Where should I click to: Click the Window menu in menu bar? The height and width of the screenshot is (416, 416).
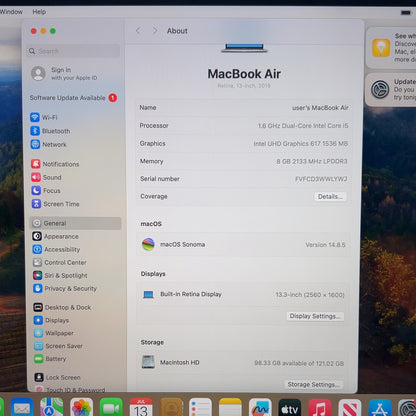[x=11, y=12]
